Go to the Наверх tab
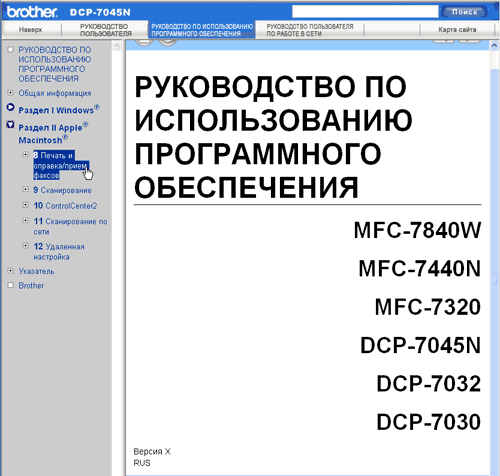Screen dimensions: 500x476 pos(31,30)
